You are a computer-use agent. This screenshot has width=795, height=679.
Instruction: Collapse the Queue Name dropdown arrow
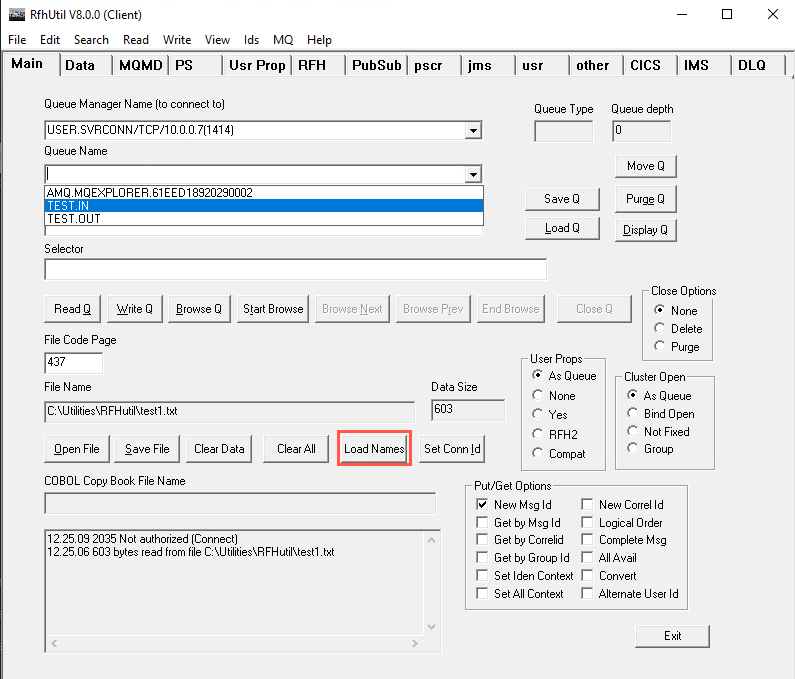pyautogui.click(x=473, y=174)
